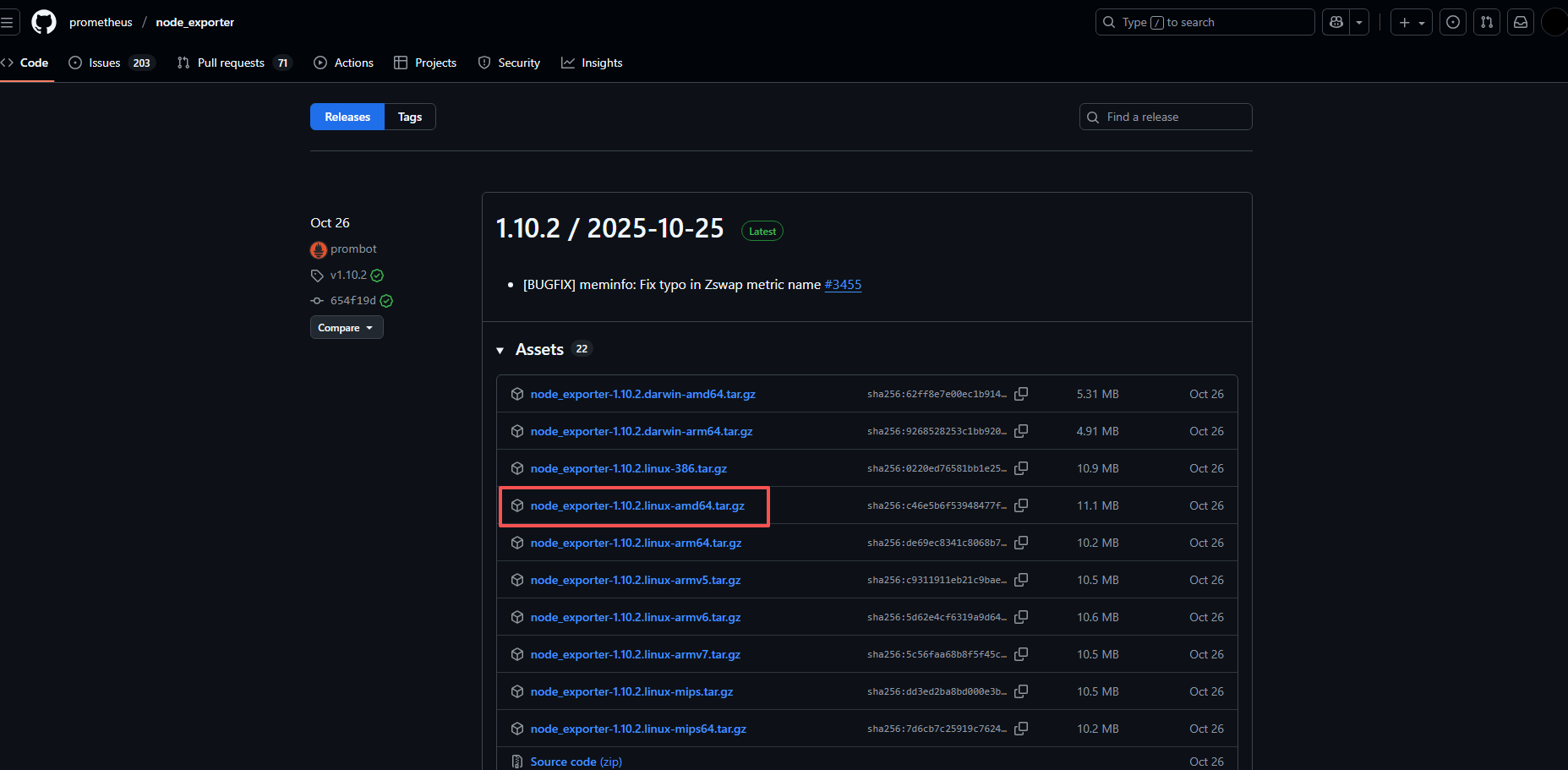Expand the Compare dropdown
The height and width of the screenshot is (770, 1568).
click(x=346, y=328)
